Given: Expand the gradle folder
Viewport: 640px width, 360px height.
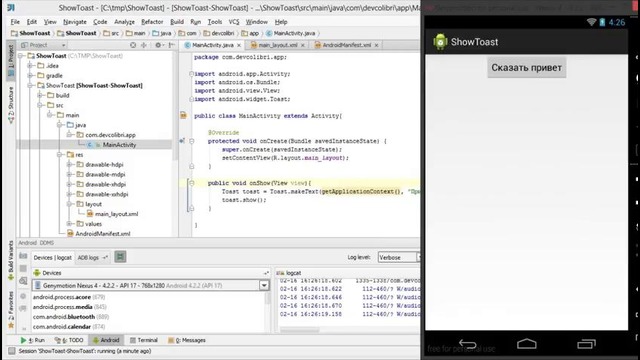Looking at the screenshot, I should tap(30, 76).
